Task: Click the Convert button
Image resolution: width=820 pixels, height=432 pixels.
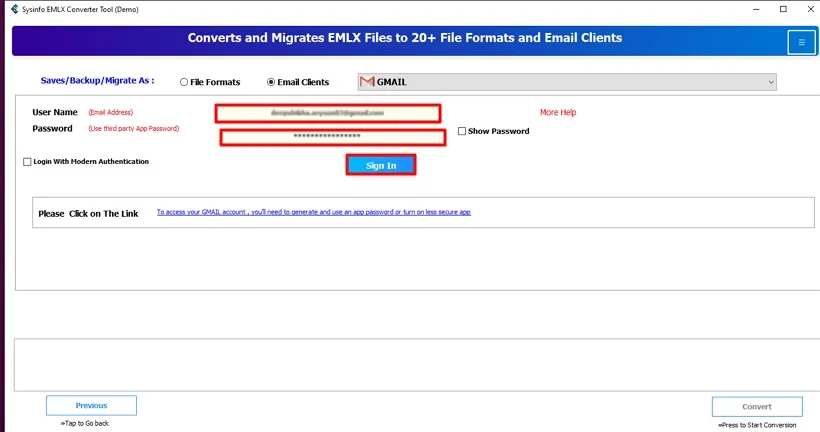Action: coord(757,406)
